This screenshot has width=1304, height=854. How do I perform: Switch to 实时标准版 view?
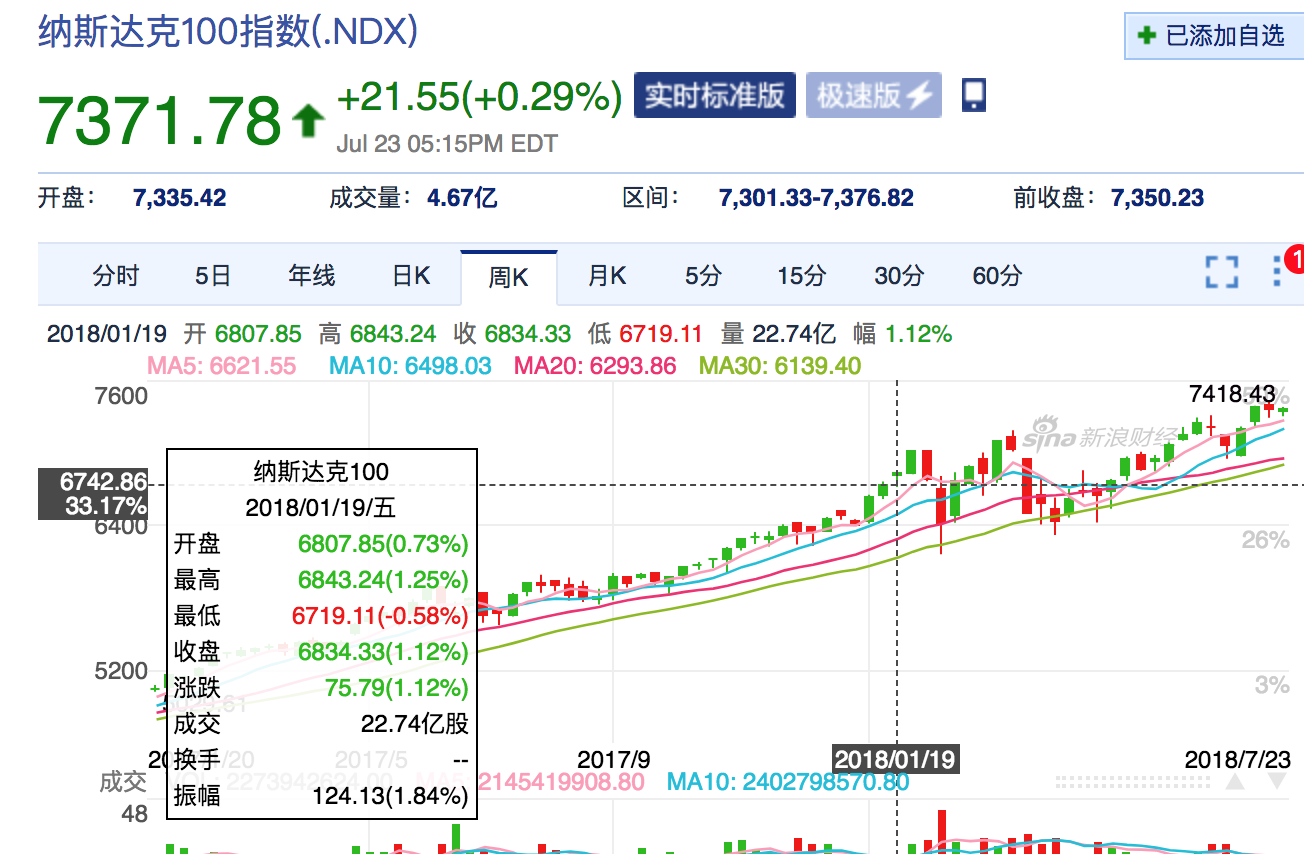point(715,96)
